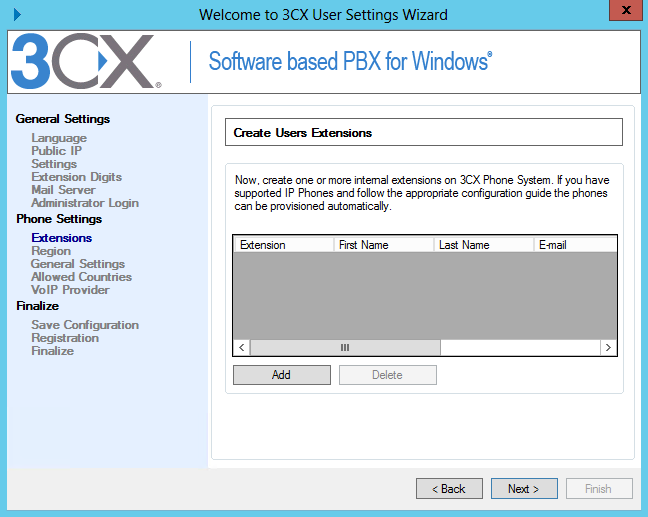Click the table's left scroll arrow
The width and height of the screenshot is (648, 517).
tap(242, 348)
